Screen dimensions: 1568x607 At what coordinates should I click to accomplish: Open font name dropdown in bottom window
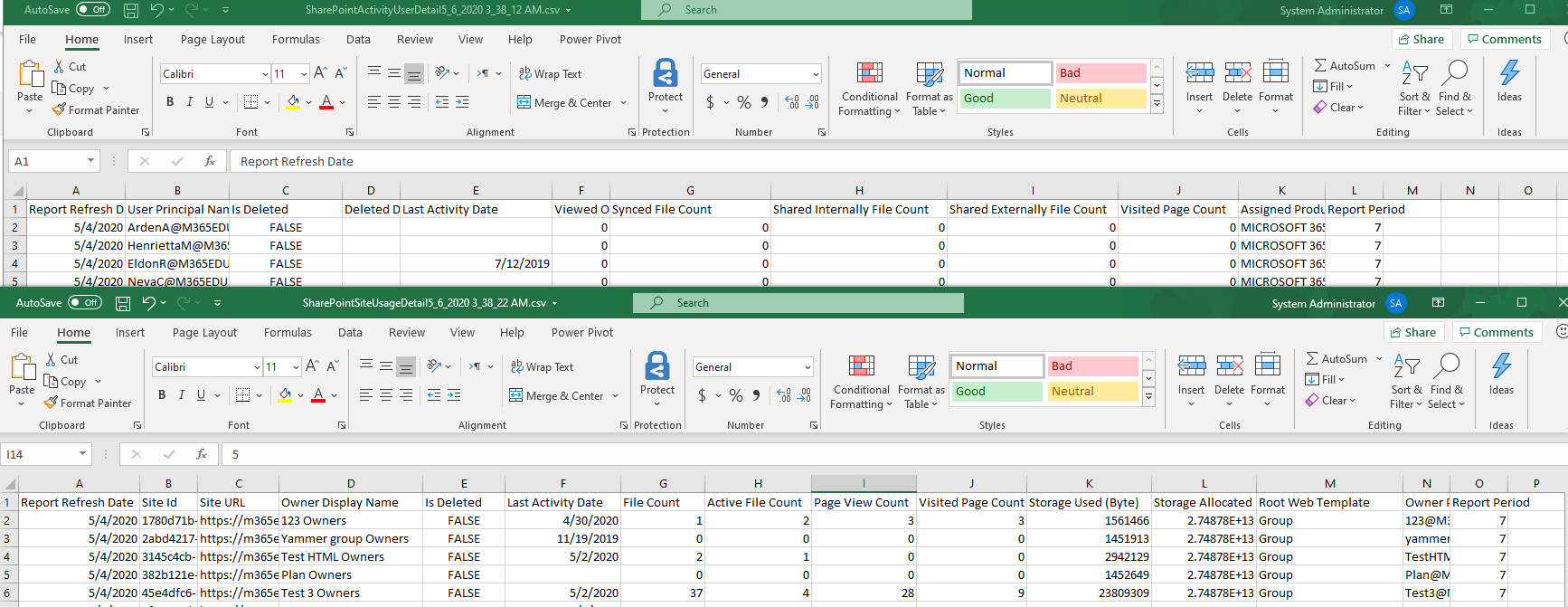[x=257, y=367]
